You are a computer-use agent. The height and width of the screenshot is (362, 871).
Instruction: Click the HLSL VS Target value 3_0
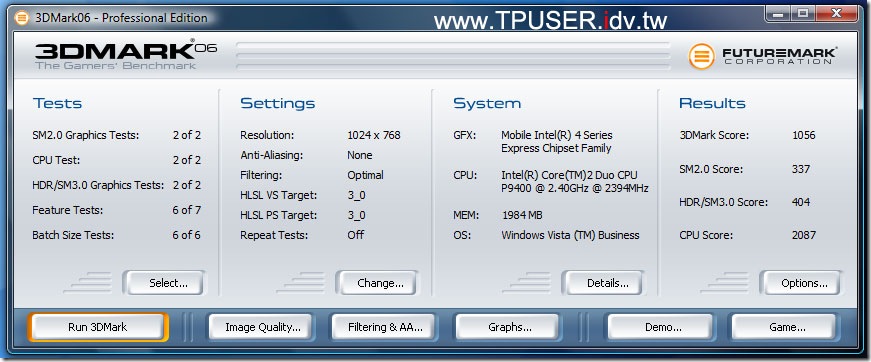[x=356, y=195]
